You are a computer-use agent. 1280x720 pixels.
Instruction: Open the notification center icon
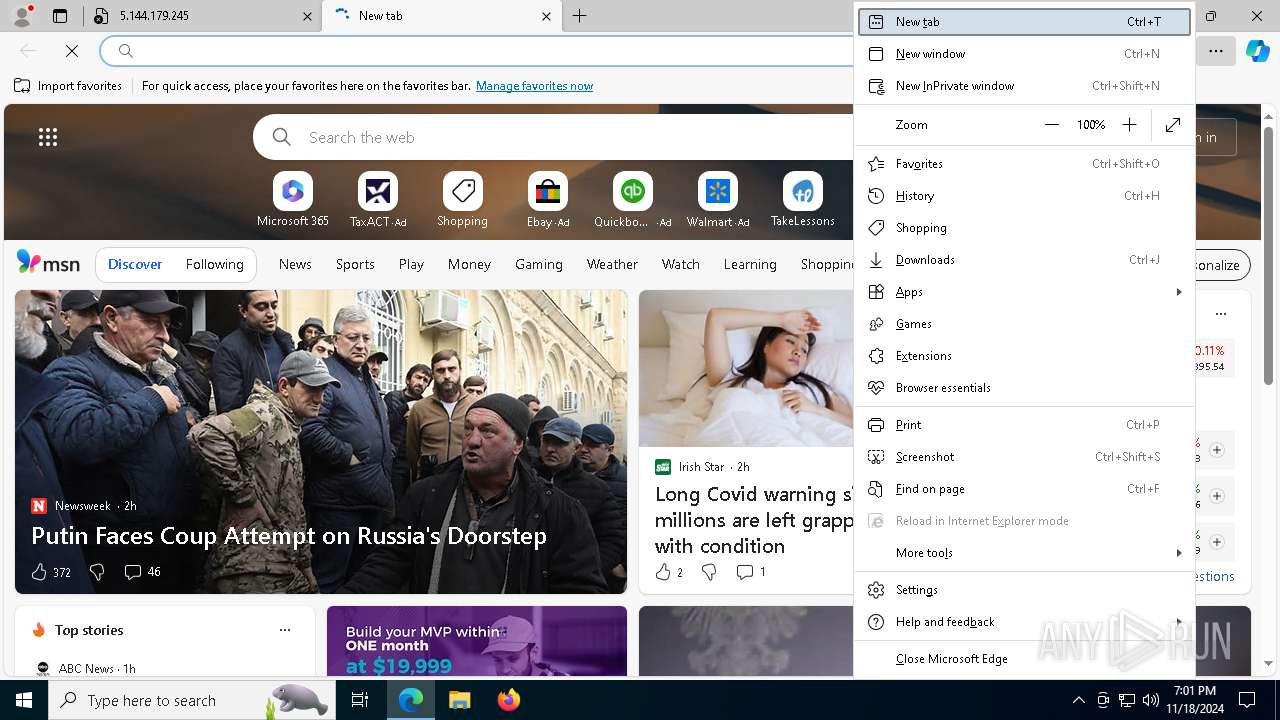[1247, 700]
